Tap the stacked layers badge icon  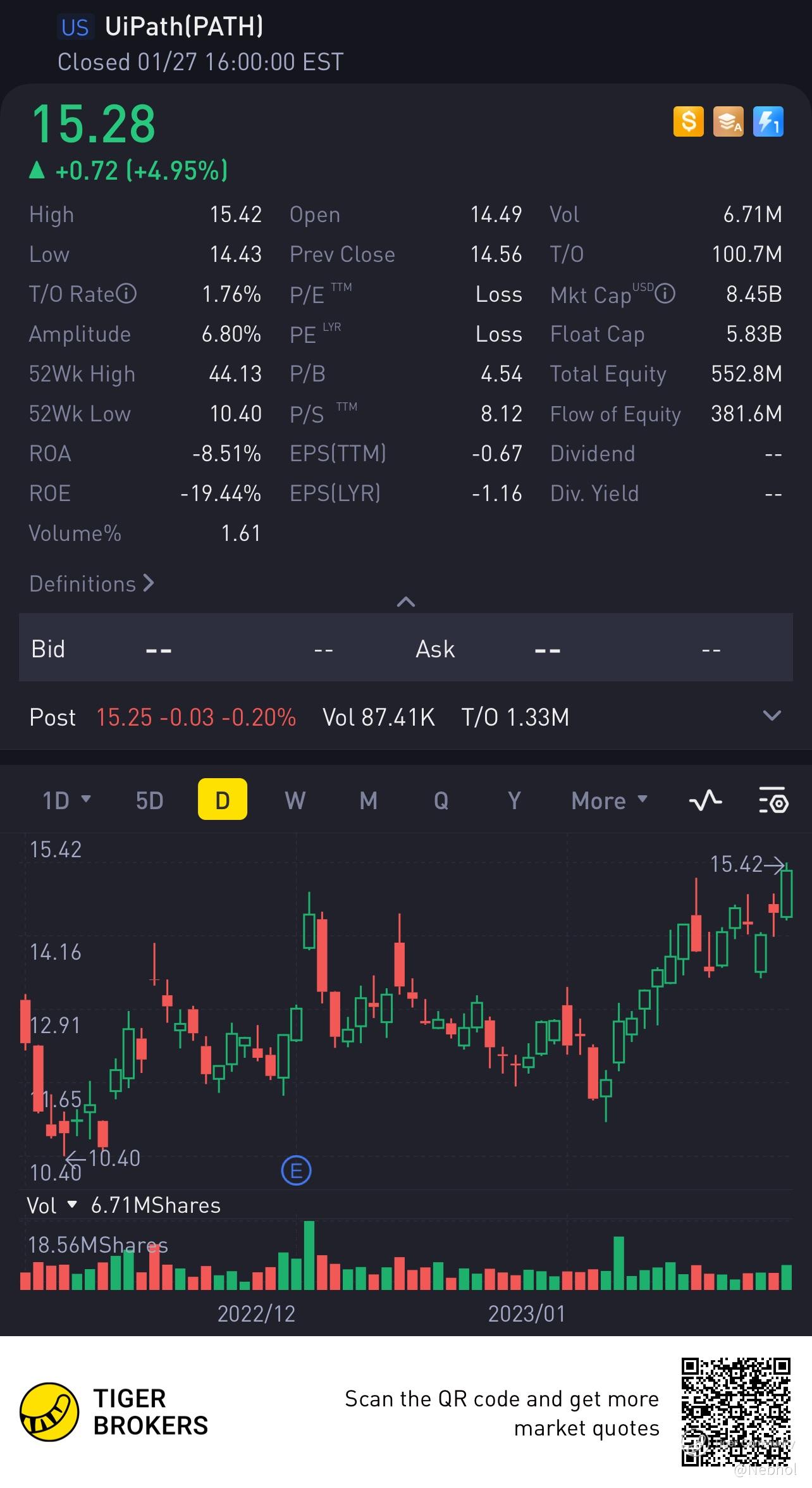(x=729, y=121)
